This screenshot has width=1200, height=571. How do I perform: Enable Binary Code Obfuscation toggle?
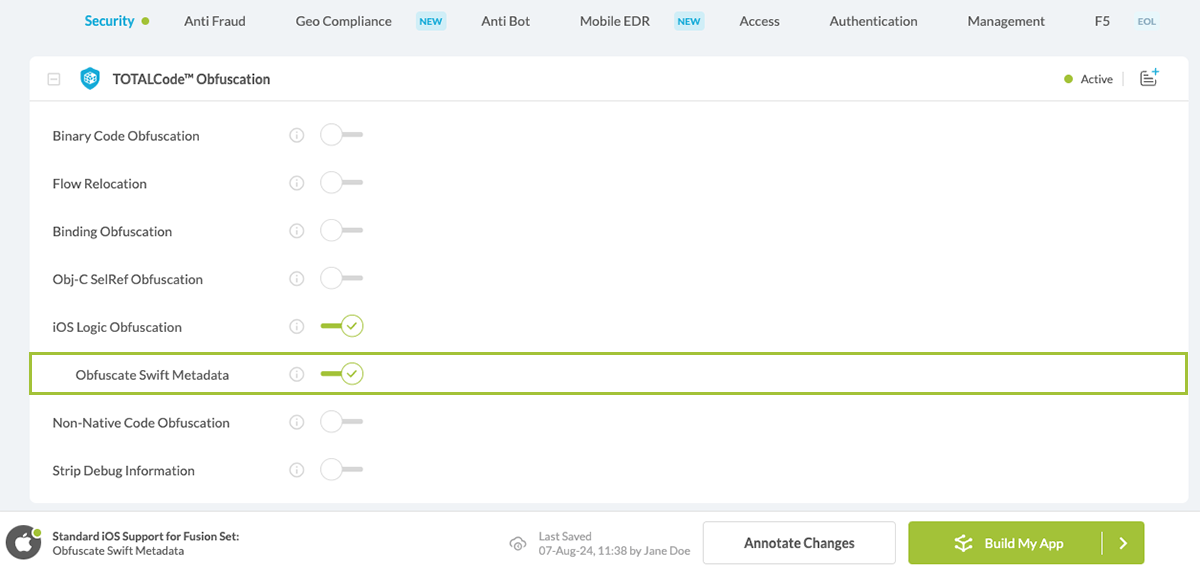coord(341,135)
